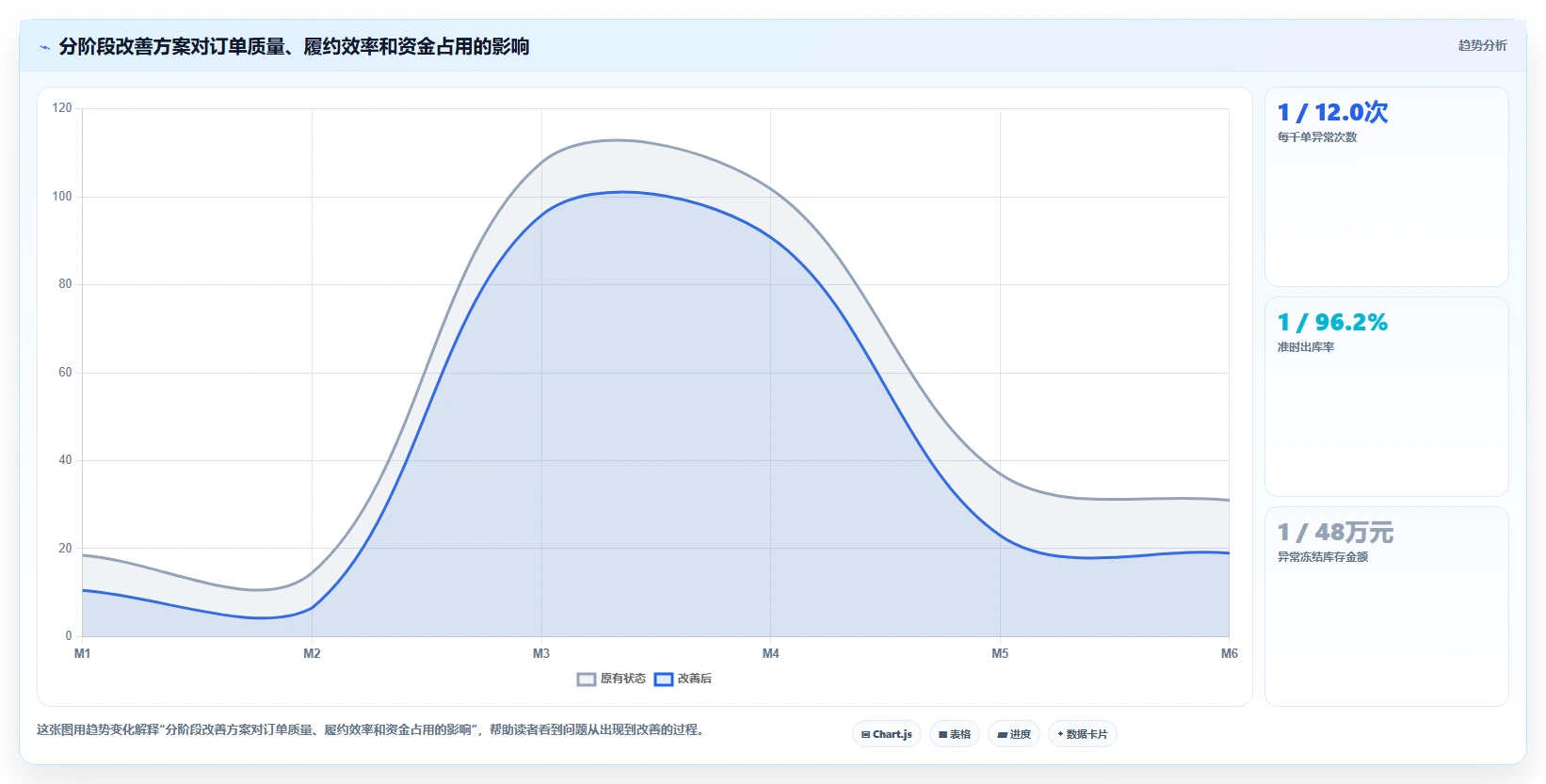The width and height of the screenshot is (1546, 784).
Task: Click the M4 x-axis label
Action: click(771, 653)
